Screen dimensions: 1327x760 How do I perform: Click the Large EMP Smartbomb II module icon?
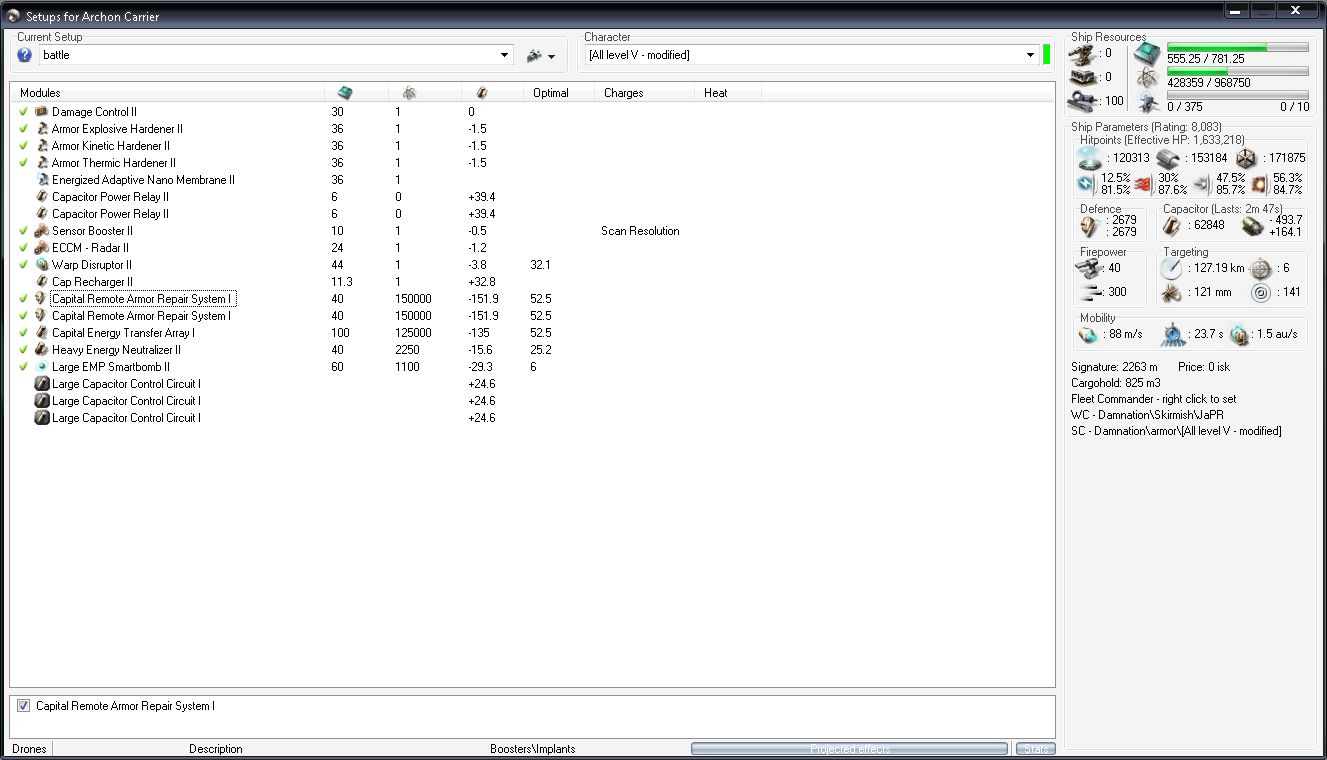[x=42, y=367]
